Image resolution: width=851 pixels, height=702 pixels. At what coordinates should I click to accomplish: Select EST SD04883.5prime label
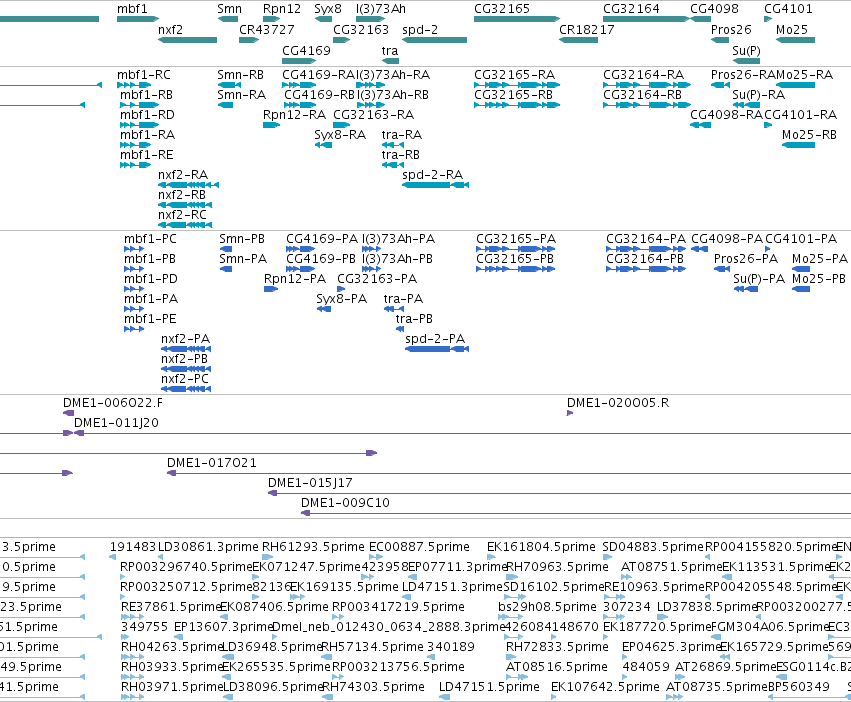click(653, 547)
